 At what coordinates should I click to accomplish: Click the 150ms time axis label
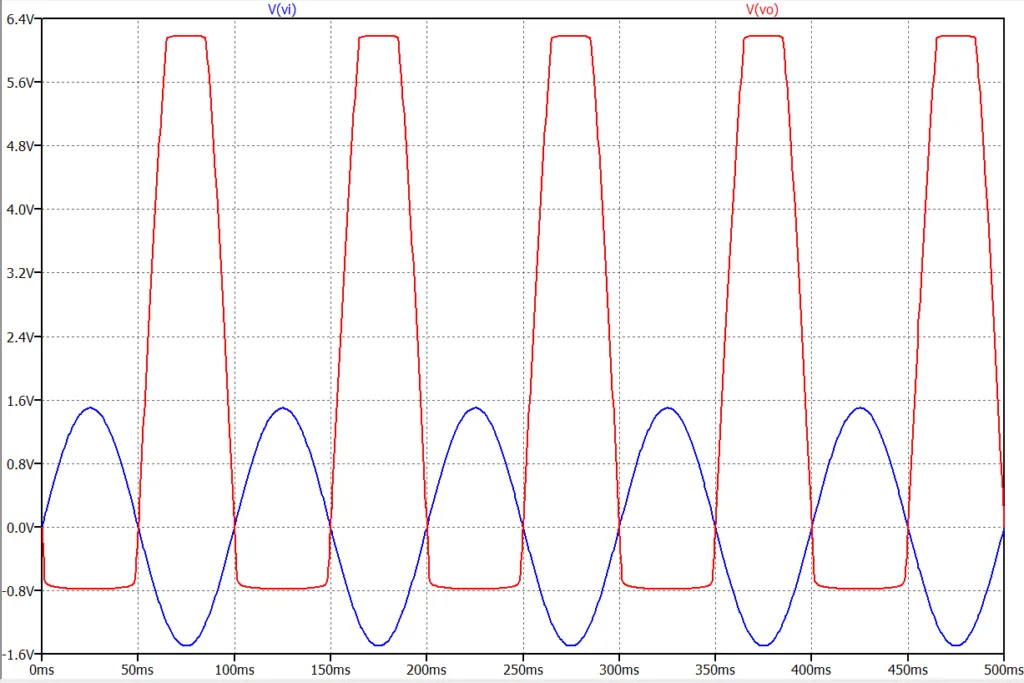coord(330,669)
